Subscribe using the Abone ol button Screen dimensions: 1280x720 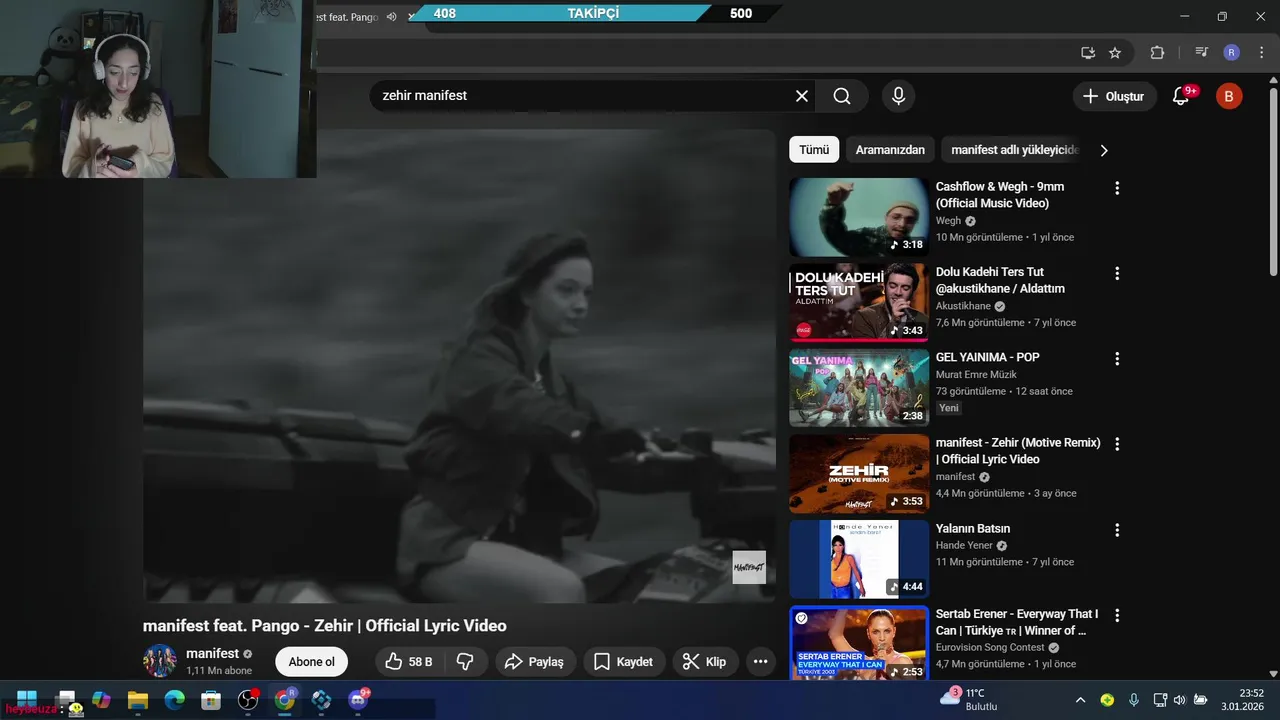pos(312,662)
